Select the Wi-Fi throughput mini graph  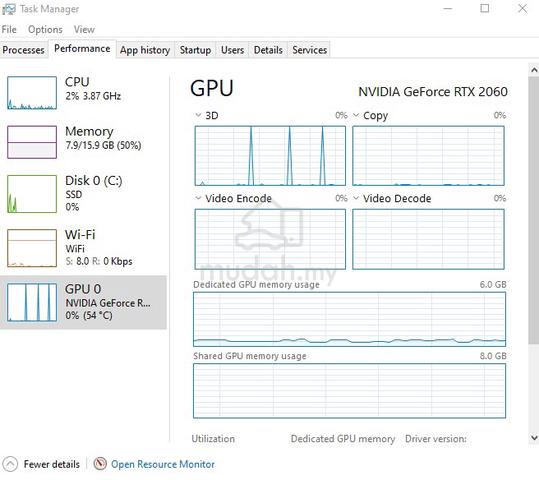point(32,248)
